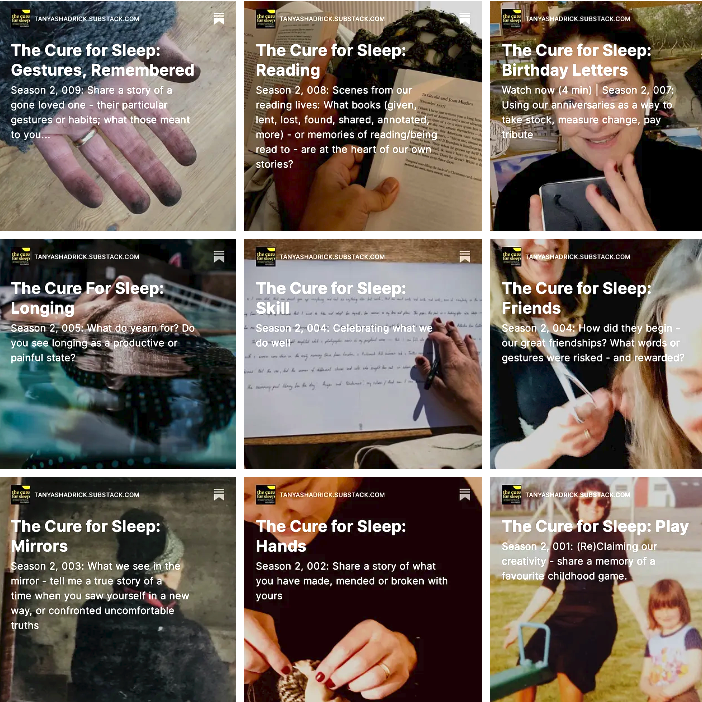Open 'The Cure for Sleep: Friends' title
This screenshot has height=702, width=702.
(x=577, y=298)
